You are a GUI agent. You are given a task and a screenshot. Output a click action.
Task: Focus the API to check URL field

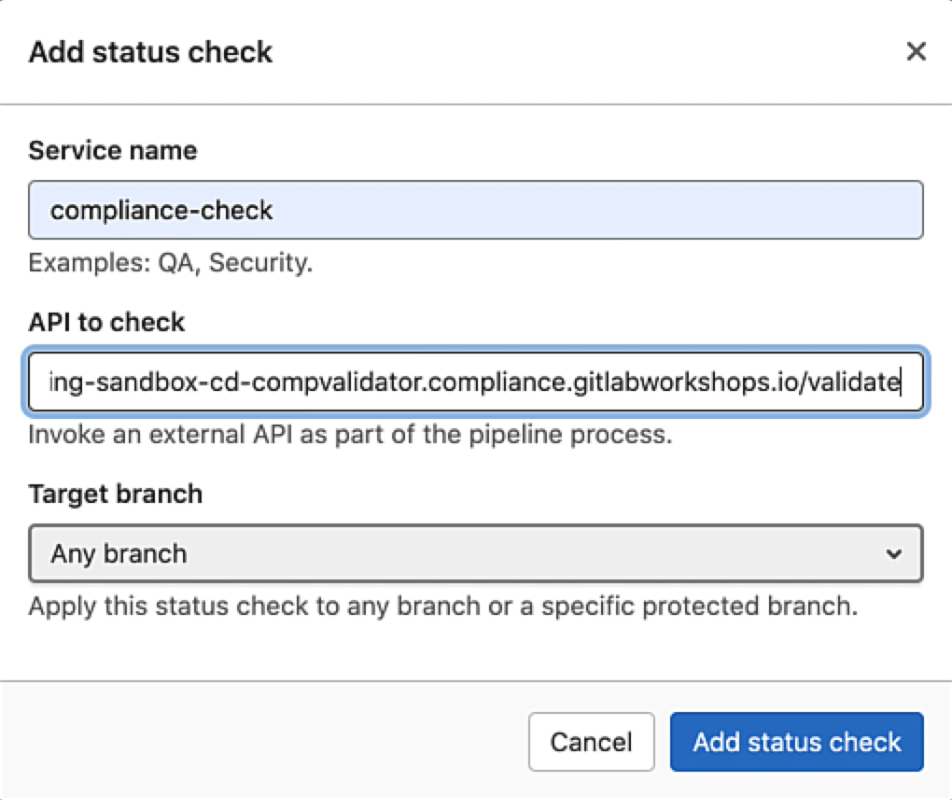[x=475, y=381]
